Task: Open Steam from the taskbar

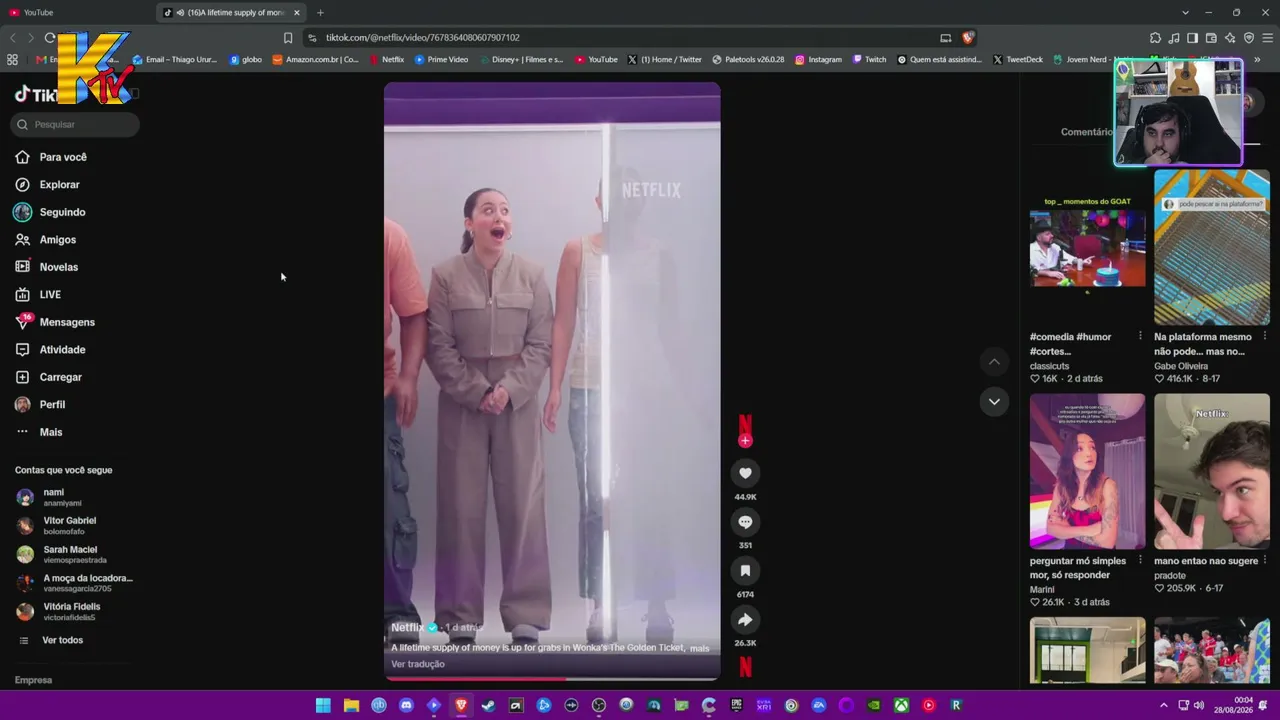Action: [x=488, y=705]
